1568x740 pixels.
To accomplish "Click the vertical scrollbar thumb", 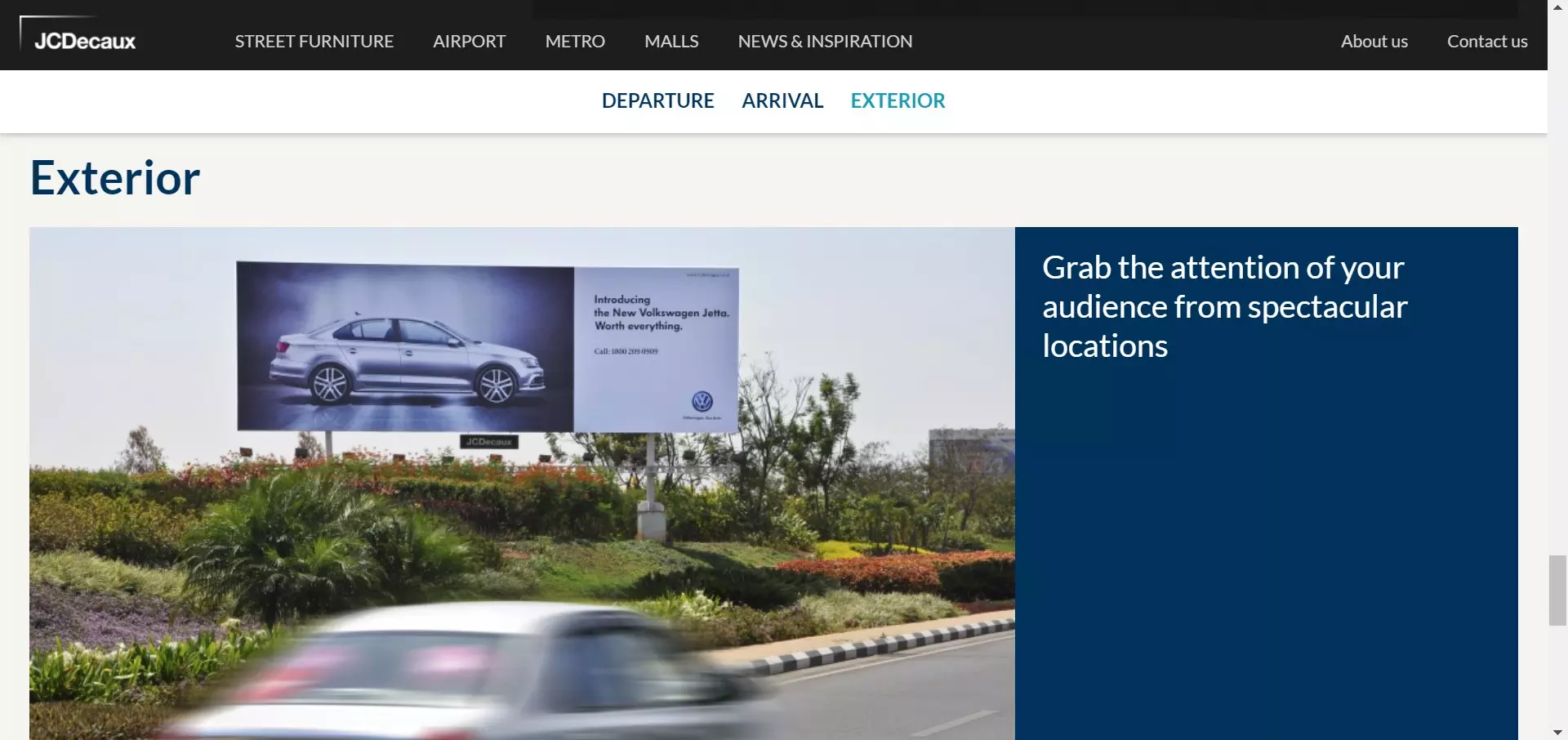I will point(1557,591).
